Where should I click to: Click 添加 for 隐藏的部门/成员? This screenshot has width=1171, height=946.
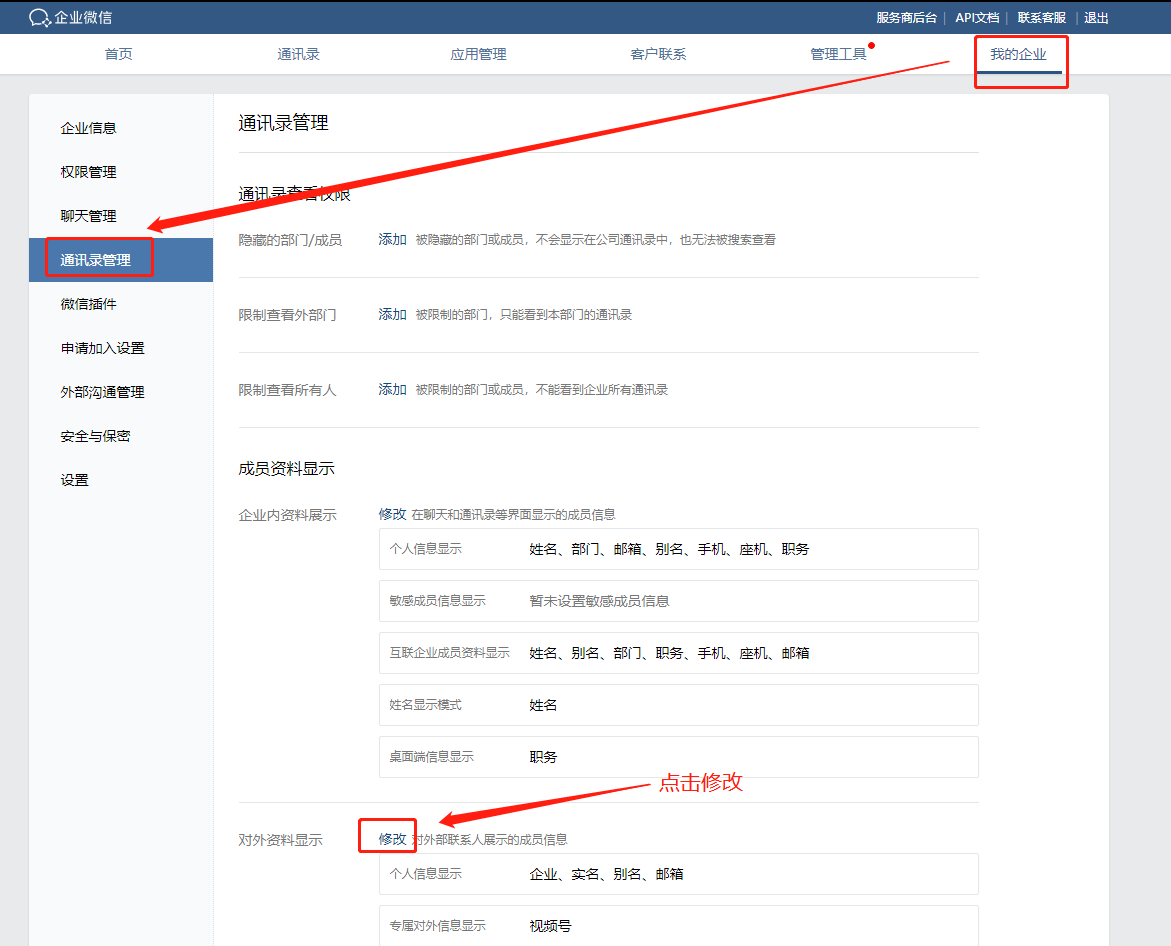(392, 240)
